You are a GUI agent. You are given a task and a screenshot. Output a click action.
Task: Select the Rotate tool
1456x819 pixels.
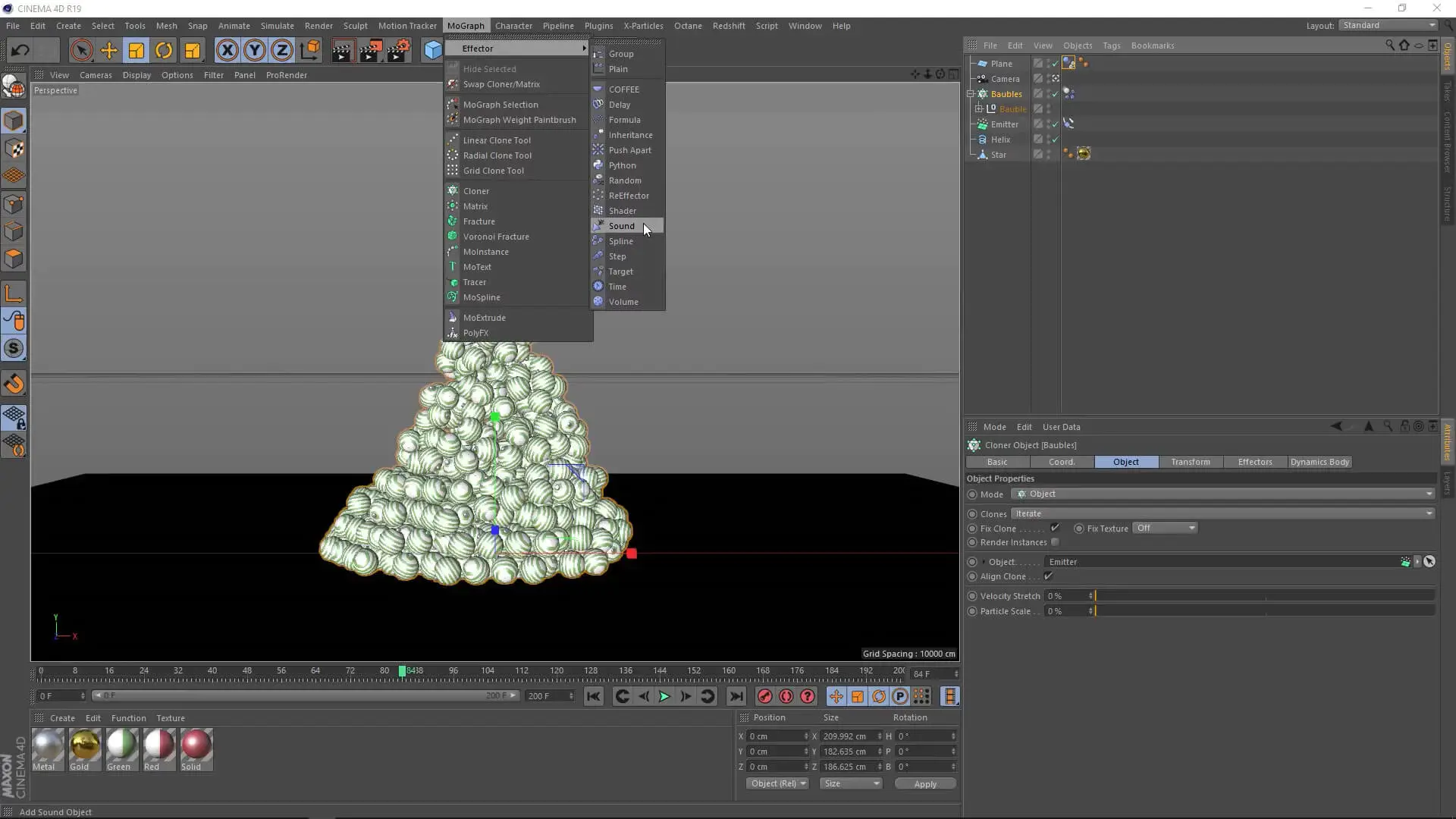[163, 51]
